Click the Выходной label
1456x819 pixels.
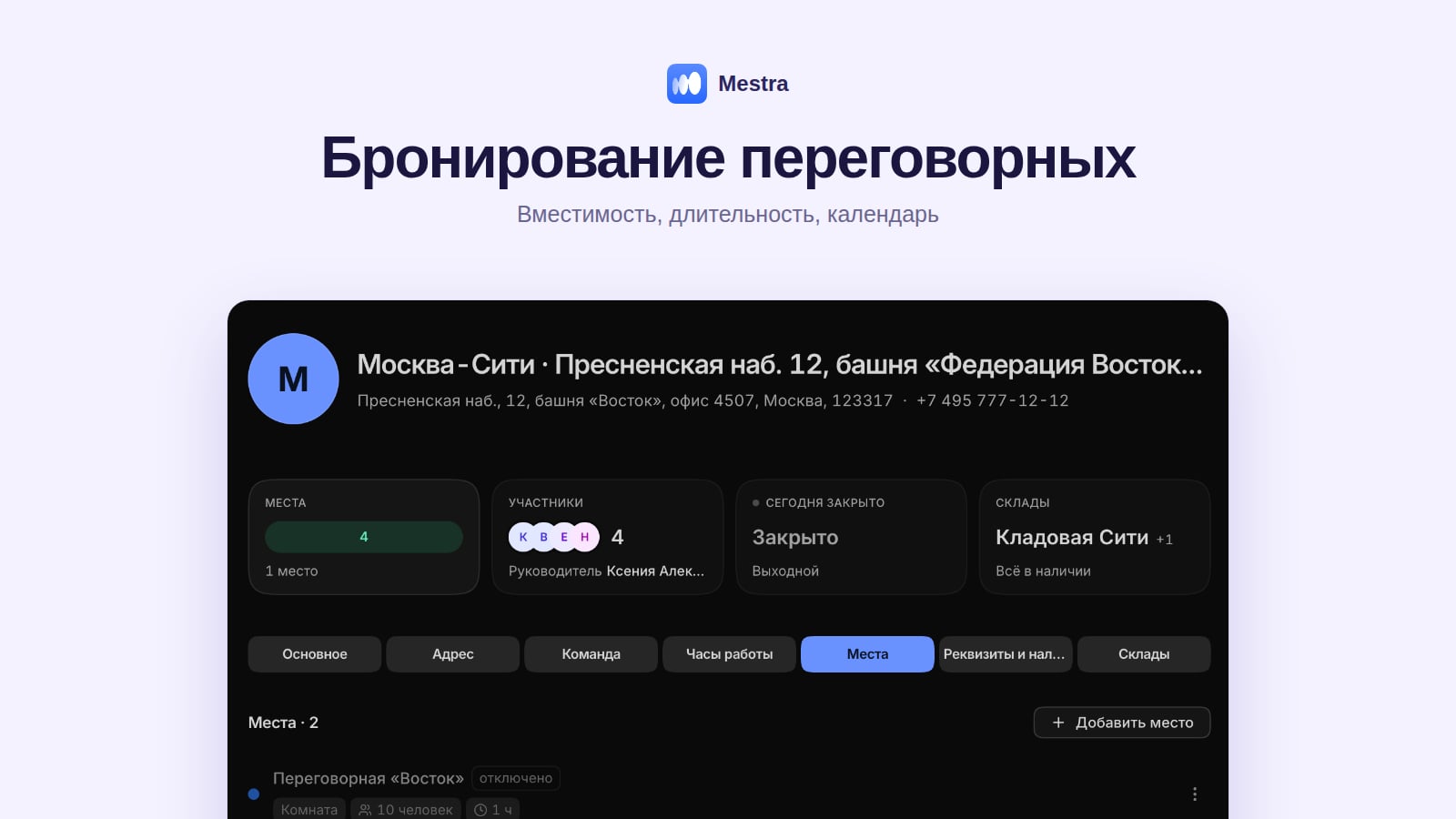point(785,571)
